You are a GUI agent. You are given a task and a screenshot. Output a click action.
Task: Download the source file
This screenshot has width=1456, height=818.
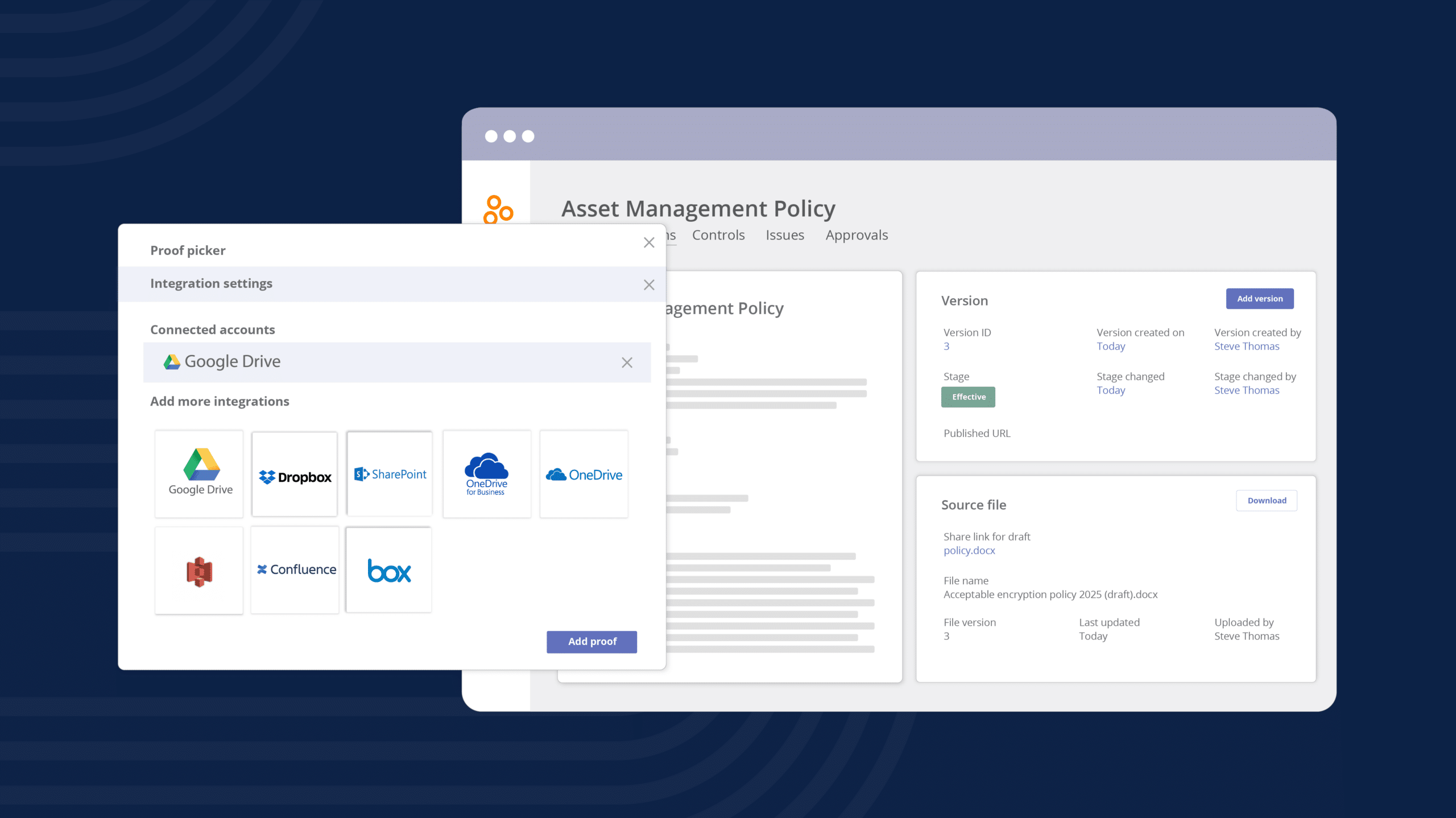pos(1266,501)
